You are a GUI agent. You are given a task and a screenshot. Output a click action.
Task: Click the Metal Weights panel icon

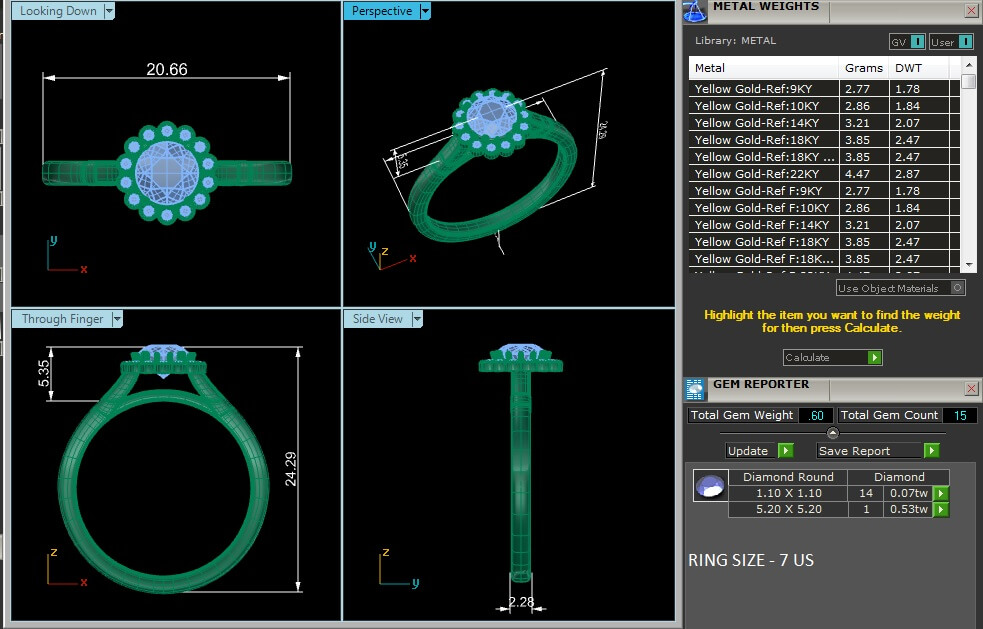click(695, 11)
